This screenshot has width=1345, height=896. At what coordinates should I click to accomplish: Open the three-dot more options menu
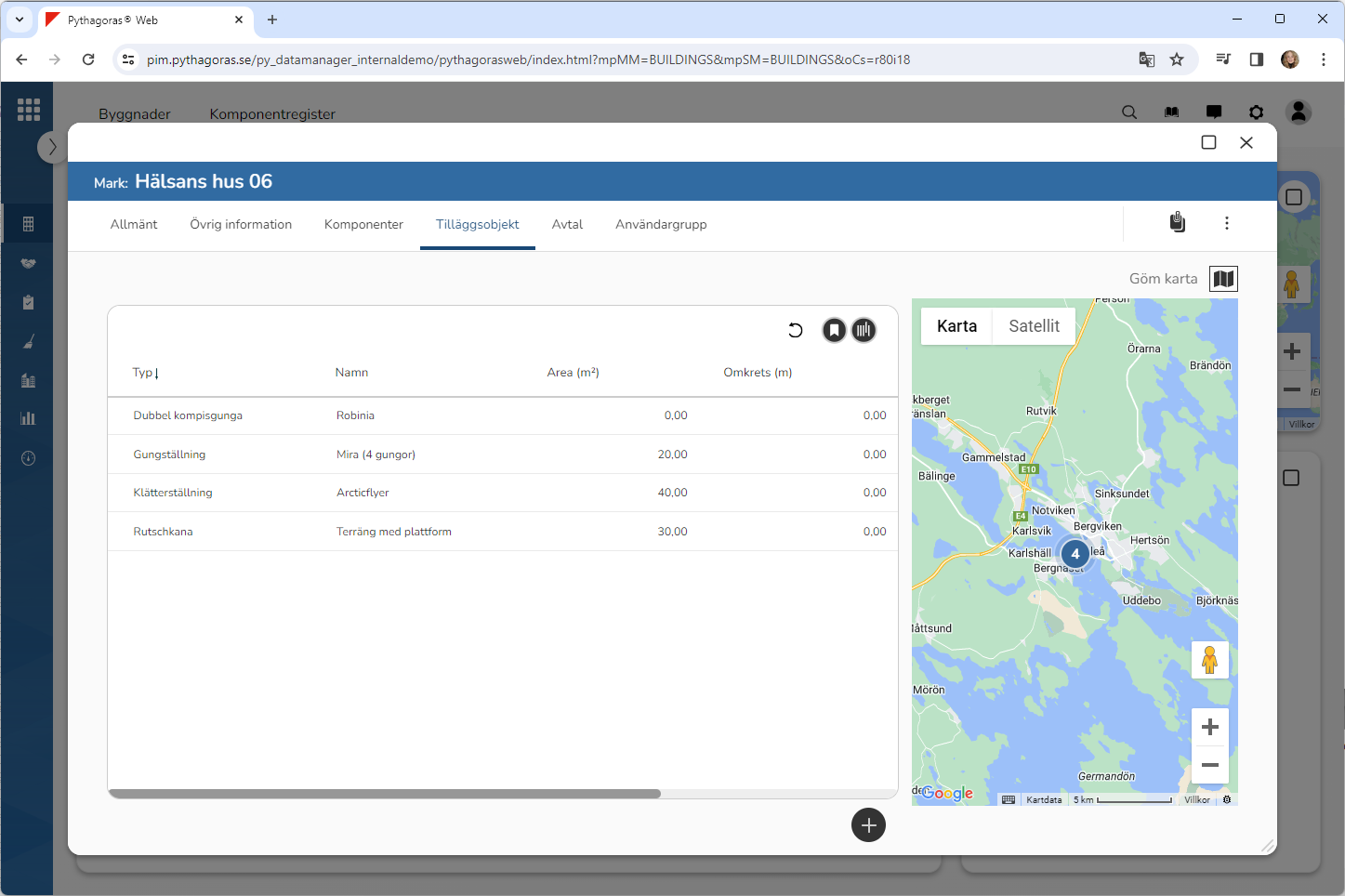1227,223
